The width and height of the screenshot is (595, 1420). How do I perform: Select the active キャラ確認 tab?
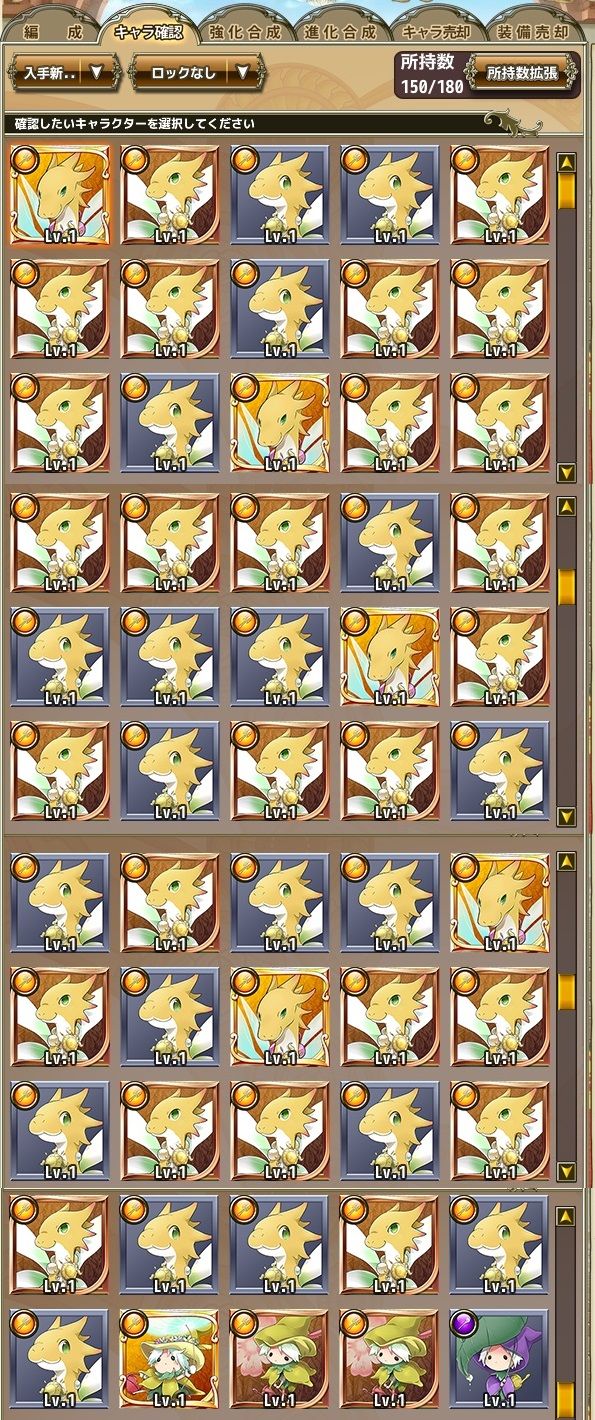148,30
